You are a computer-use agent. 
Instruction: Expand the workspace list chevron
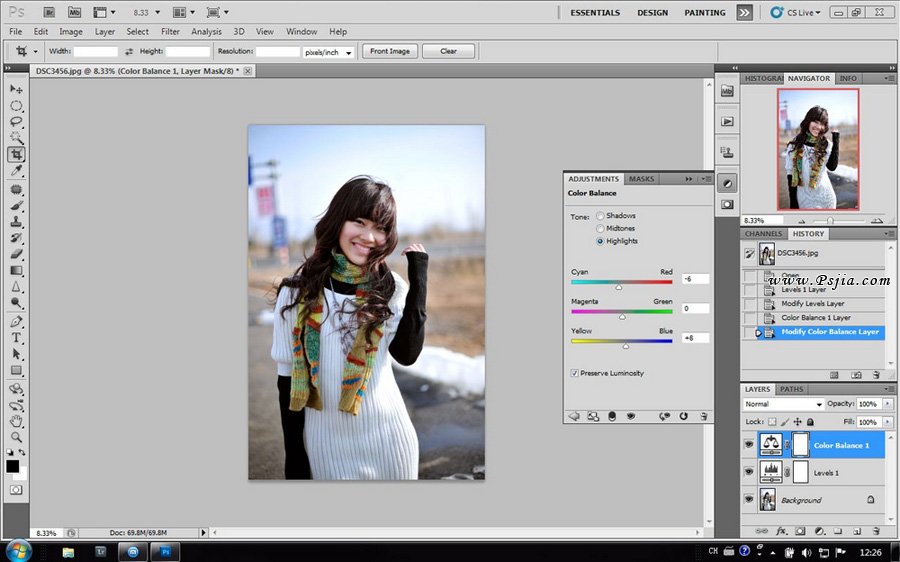[744, 13]
